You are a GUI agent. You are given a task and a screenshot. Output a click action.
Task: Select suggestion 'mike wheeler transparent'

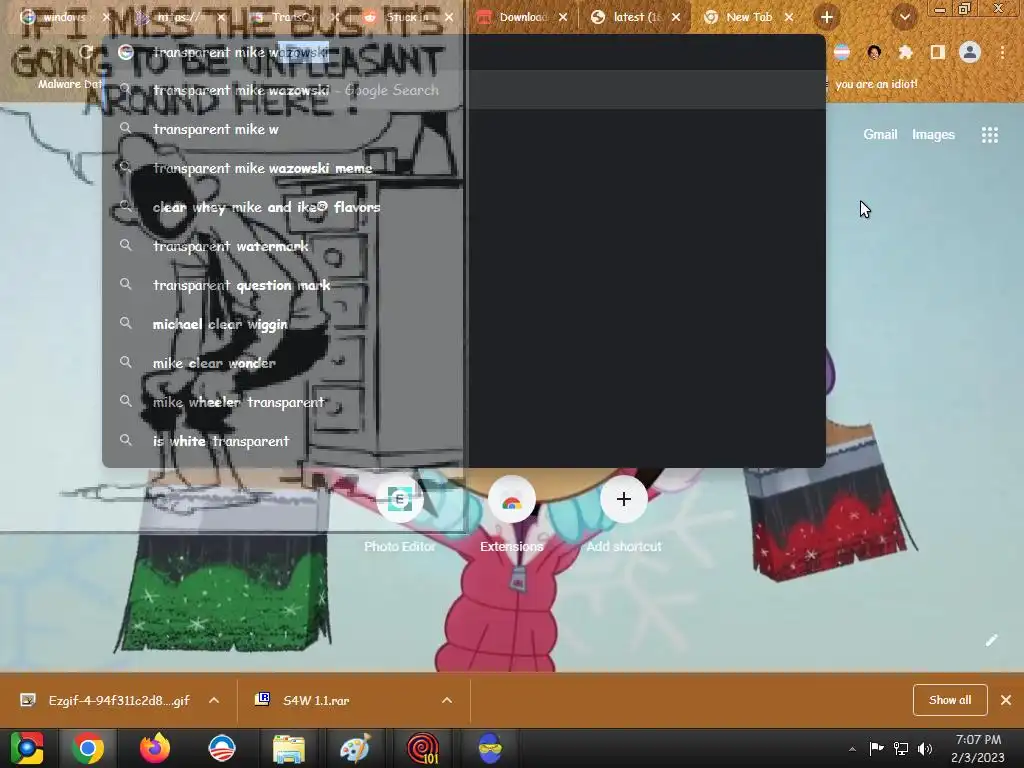click(x=464, y=402)
